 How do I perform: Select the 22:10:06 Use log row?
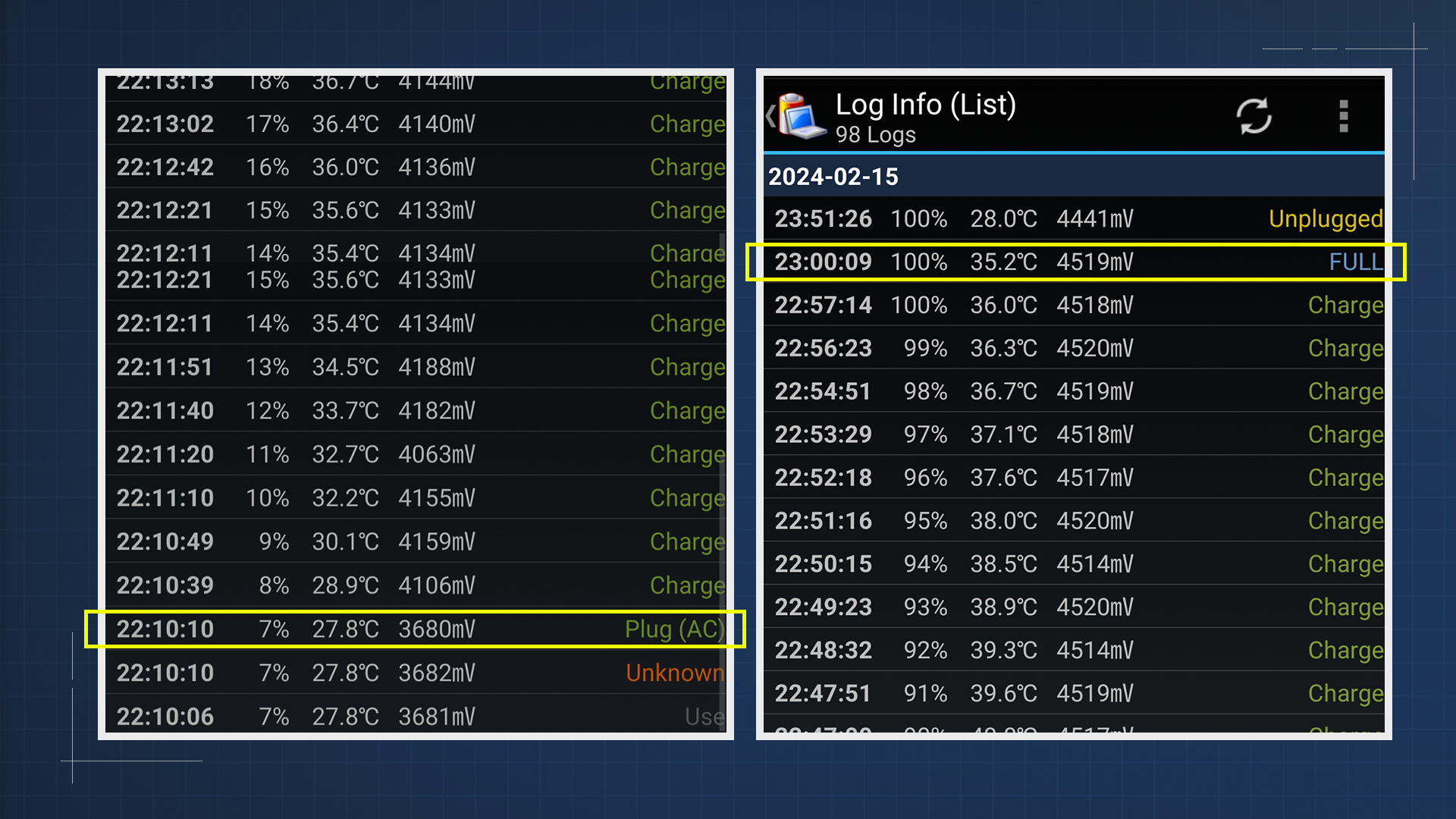click(x=416, y=714)
